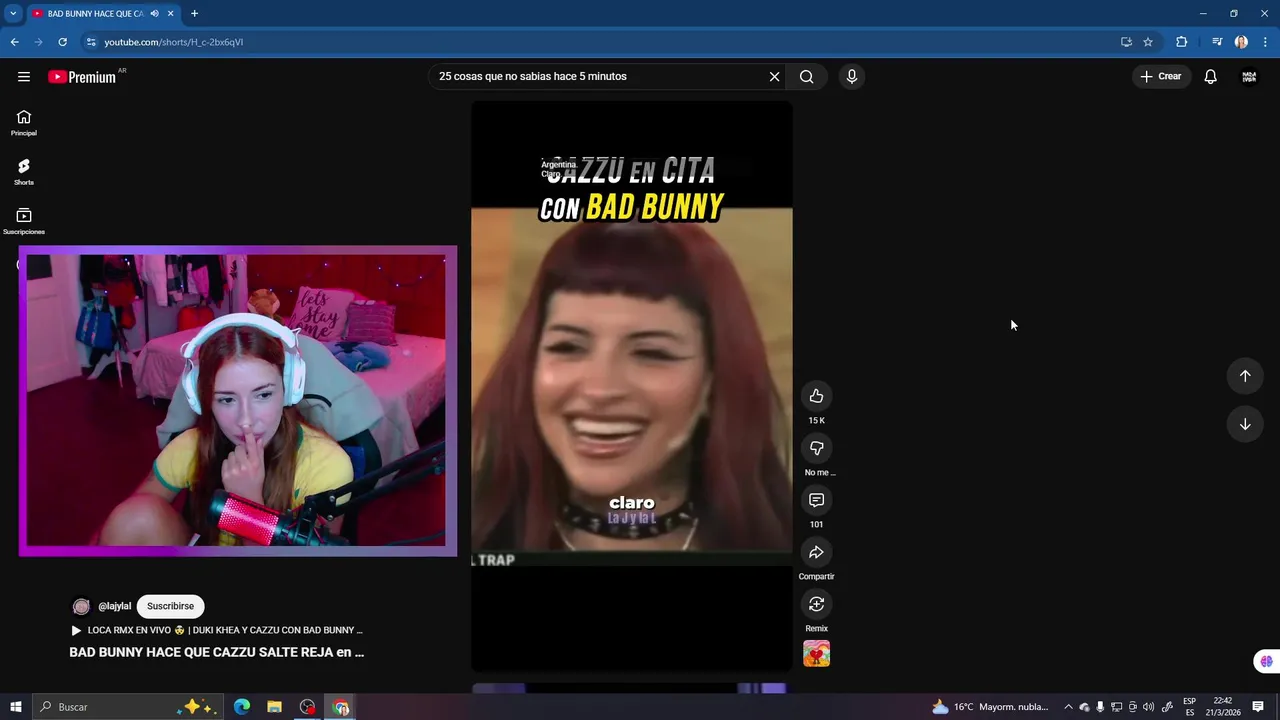The height and width of the screenshot is (720, 1280).
Task: Open YouTube notifications bell
Action: point(1210,76)
